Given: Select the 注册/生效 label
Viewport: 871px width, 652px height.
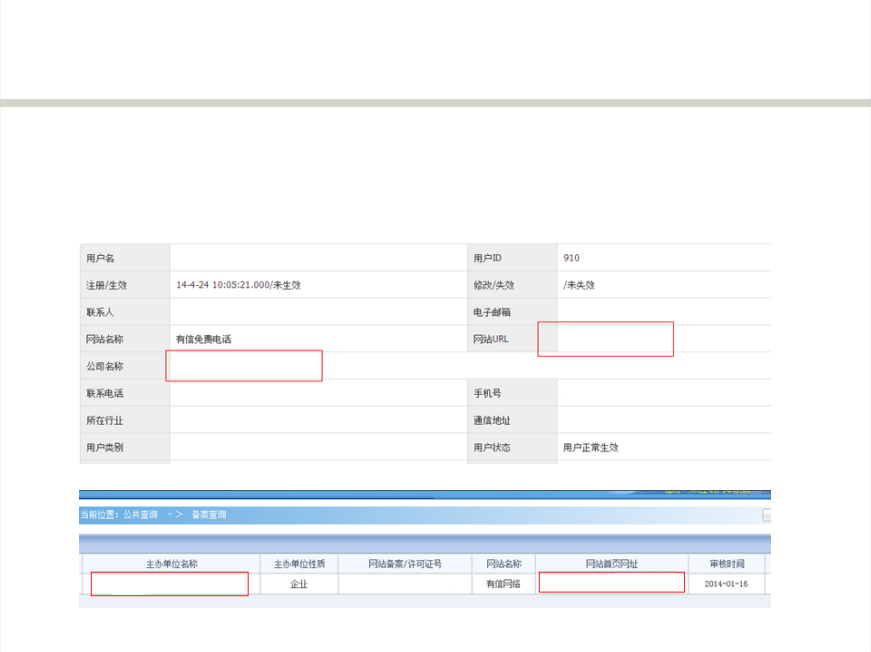Looking at the screenshot, I should [x=106, y=285].
